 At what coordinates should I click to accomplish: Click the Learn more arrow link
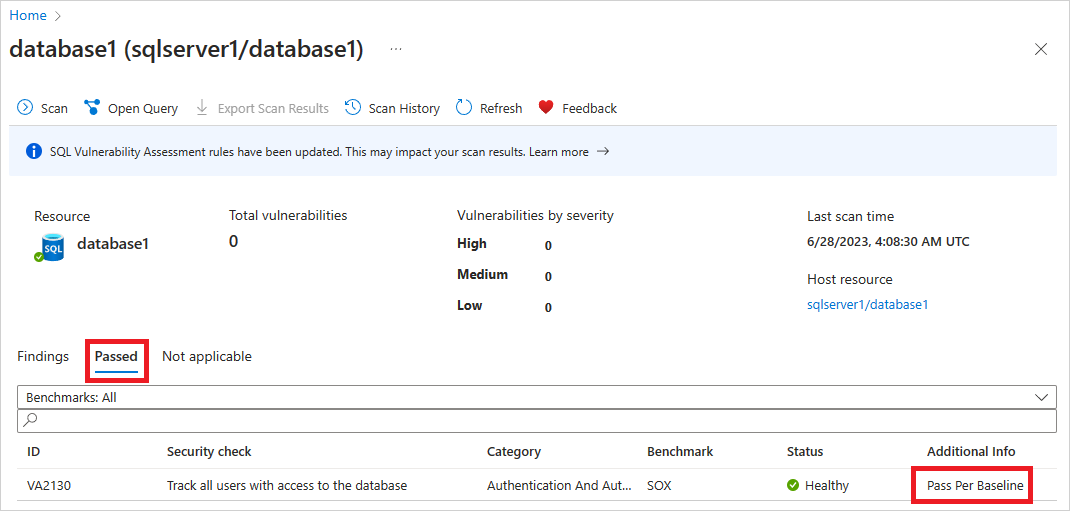click(x=569, y=151)
